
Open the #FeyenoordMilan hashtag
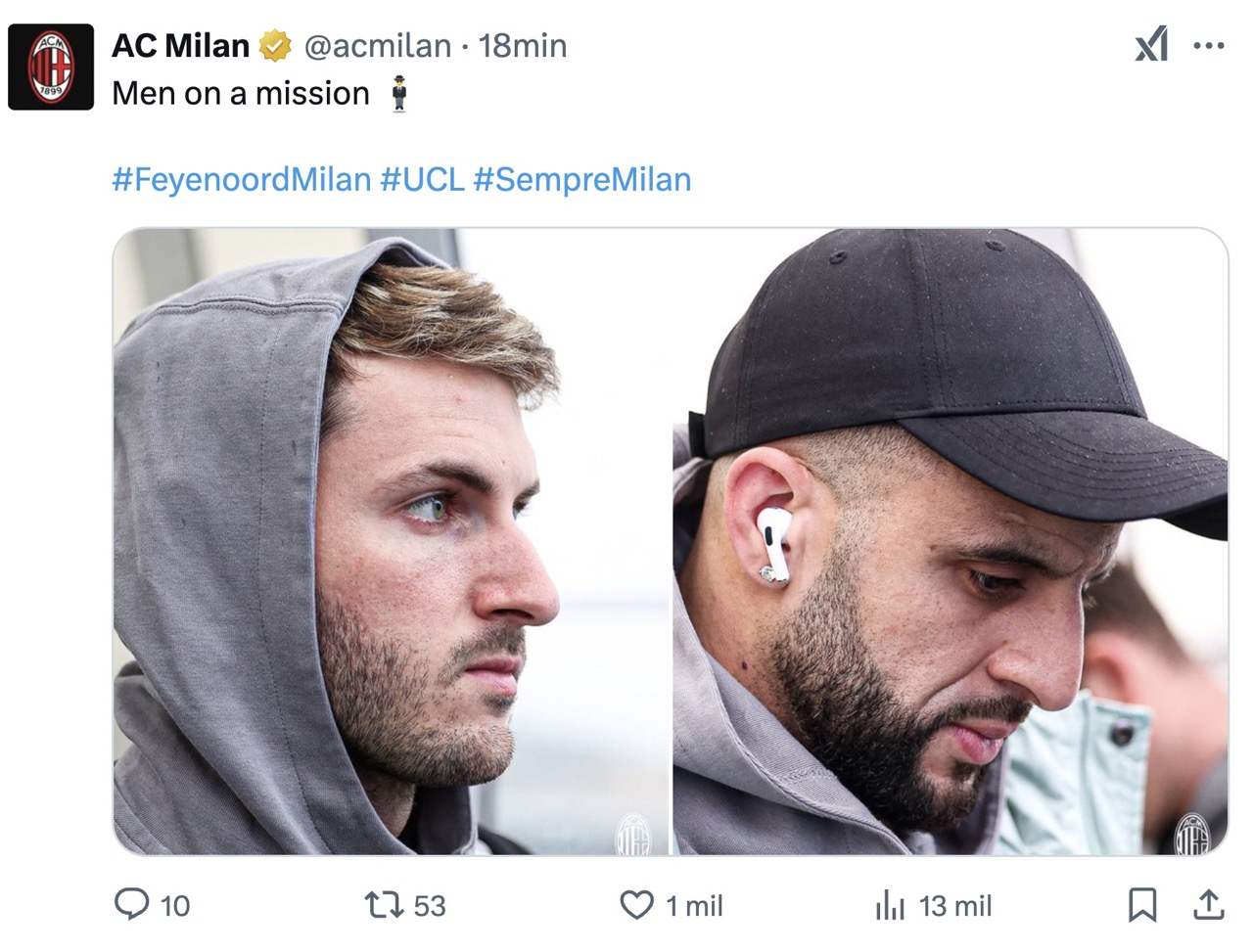(242, 180)
